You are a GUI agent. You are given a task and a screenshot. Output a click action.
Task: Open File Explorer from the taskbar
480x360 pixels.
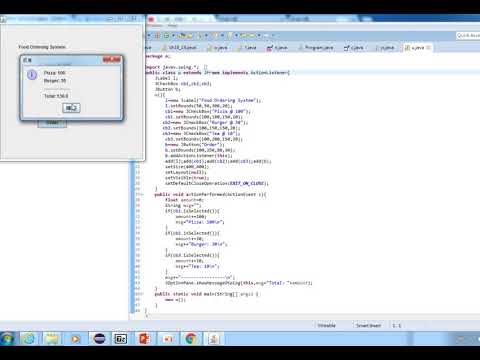[52, 339]
